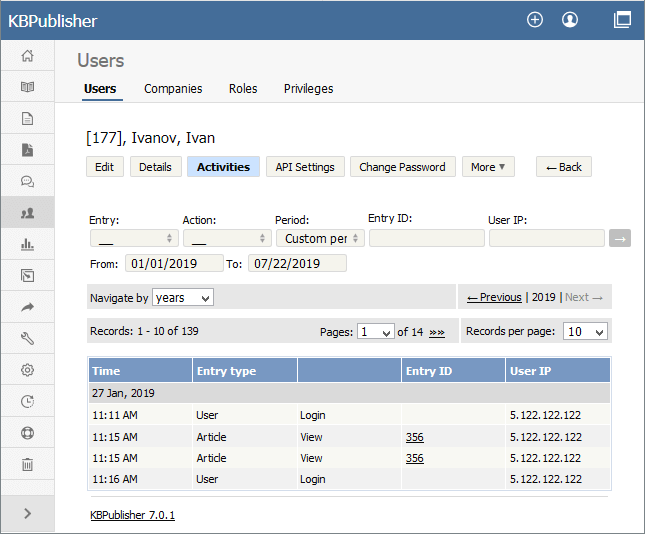The width and height of the screenshot is (645, 534).
Task: Open the Knowledgebase book icon in sidebar
Action: pos(28,87)
